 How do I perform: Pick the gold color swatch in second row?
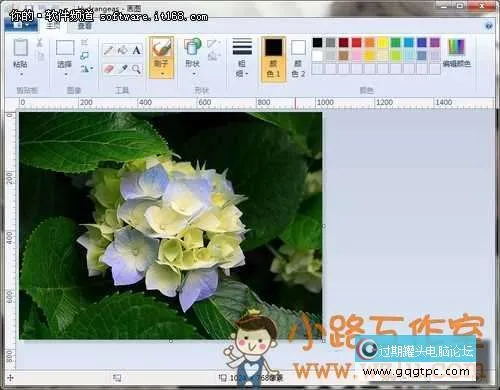coord(369,55)
